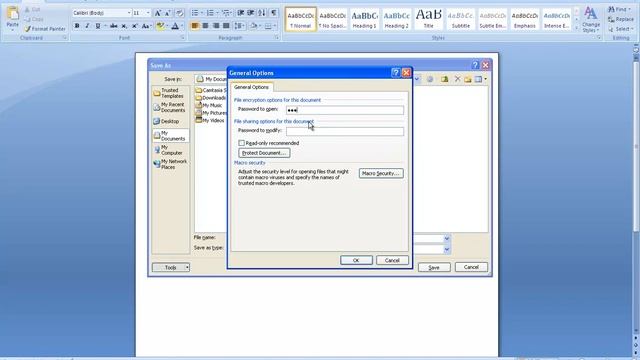
Task: Click the Sort icon in Paragraph group
Action: 262,13
